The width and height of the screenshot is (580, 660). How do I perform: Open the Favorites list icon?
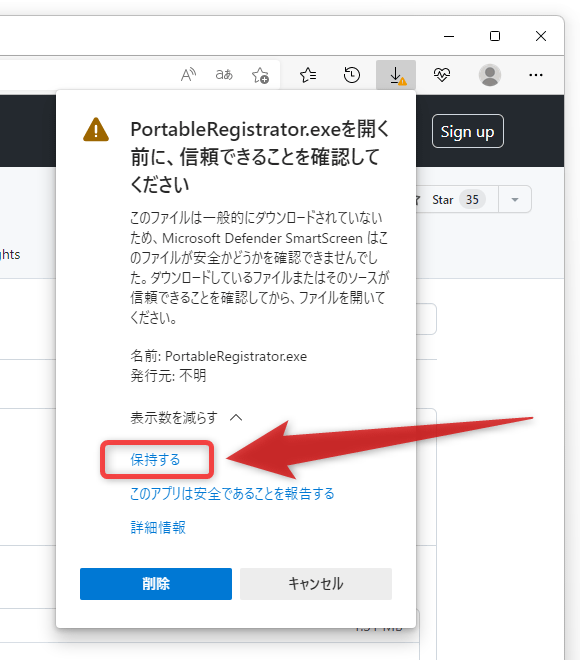(x=308, y=75)
